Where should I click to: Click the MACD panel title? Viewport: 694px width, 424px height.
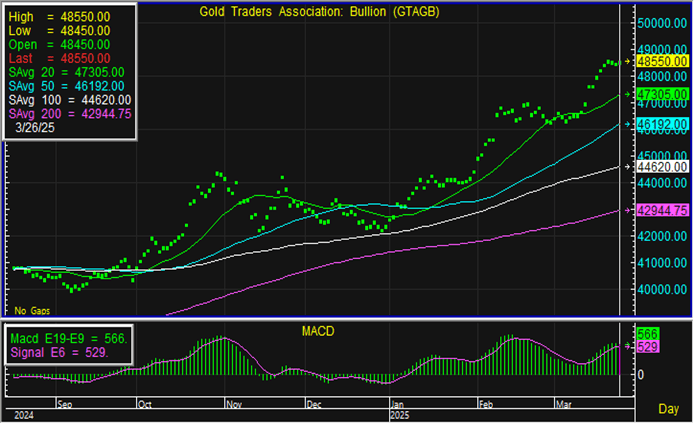[x=321, y=330]
